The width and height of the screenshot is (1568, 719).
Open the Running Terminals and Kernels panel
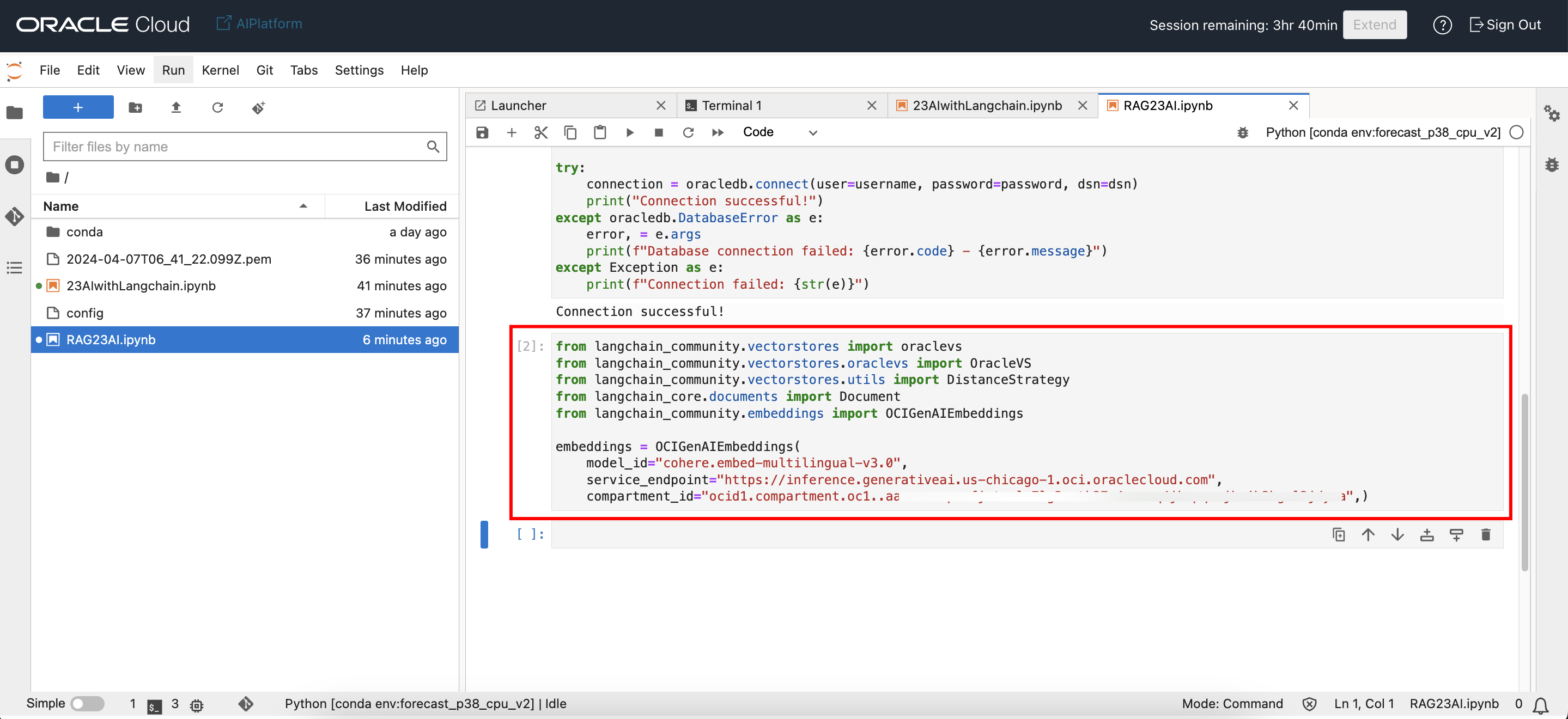coord(15,165)
